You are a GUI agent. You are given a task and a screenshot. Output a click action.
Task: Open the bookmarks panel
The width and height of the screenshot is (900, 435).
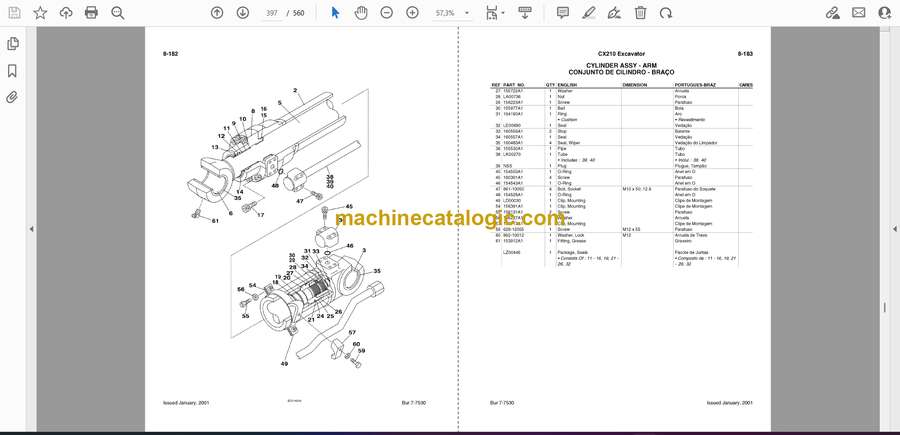(x=12, y=71)
